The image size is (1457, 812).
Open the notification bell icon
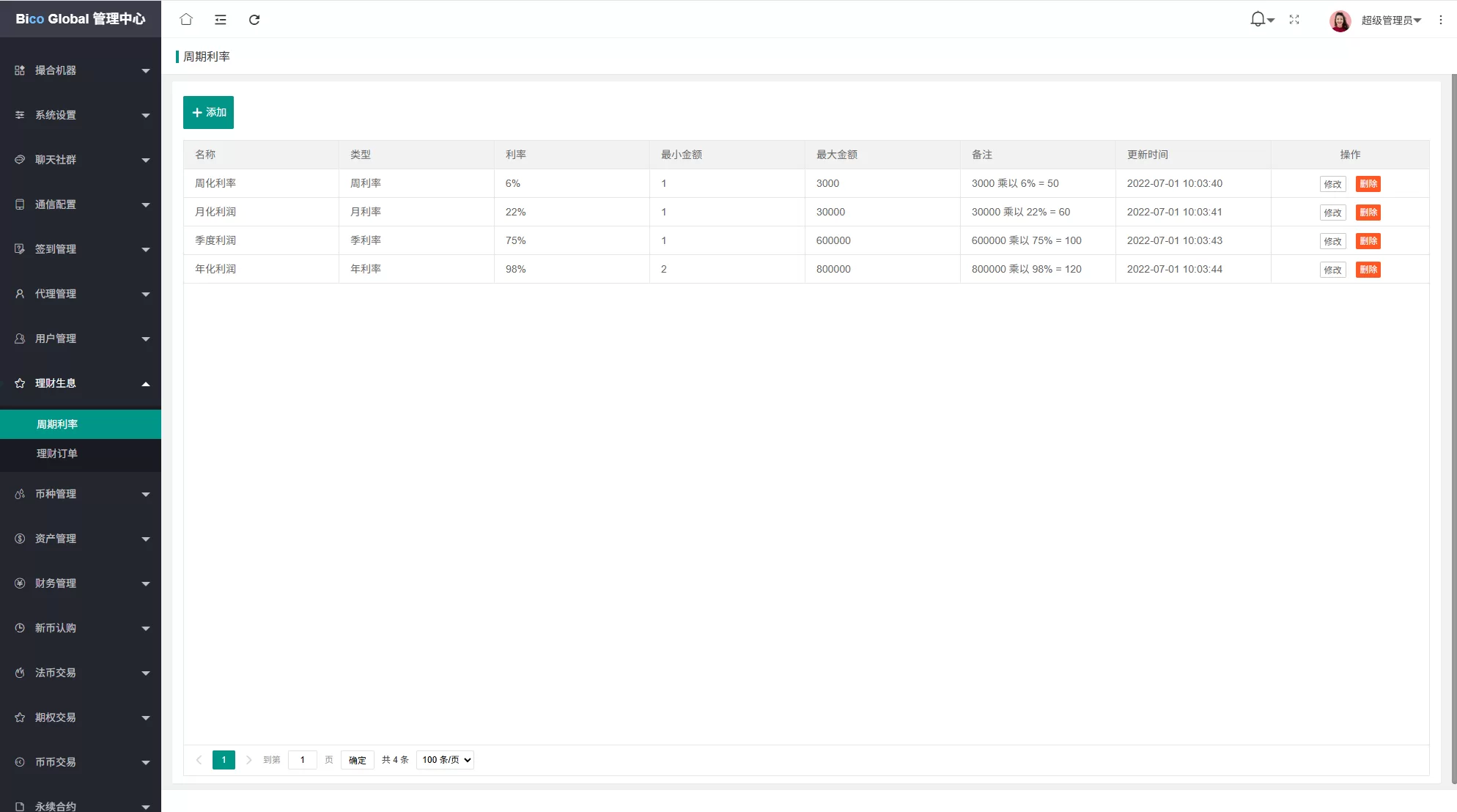click(1258, 20)
